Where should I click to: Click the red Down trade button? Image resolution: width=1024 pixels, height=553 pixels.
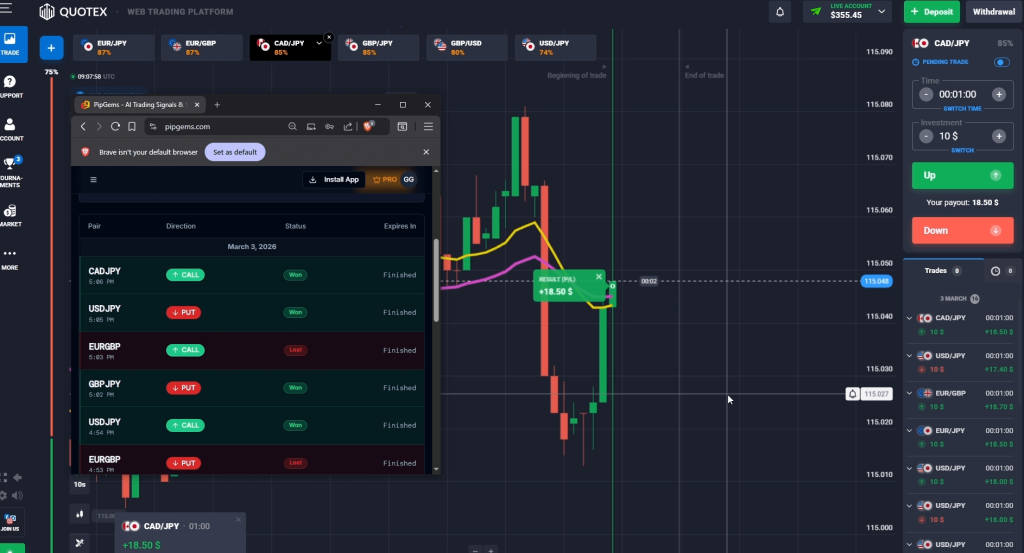963,230
